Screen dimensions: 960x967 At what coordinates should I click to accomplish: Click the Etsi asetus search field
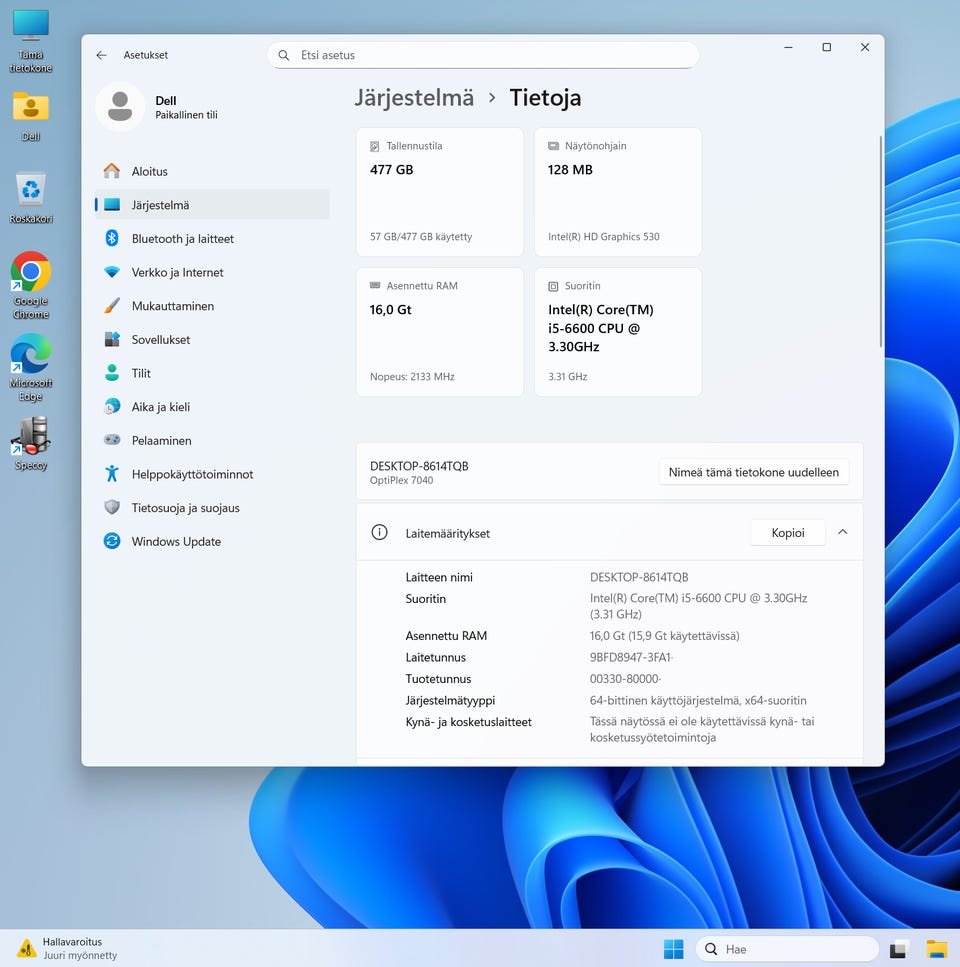click(x=482, y=55)
